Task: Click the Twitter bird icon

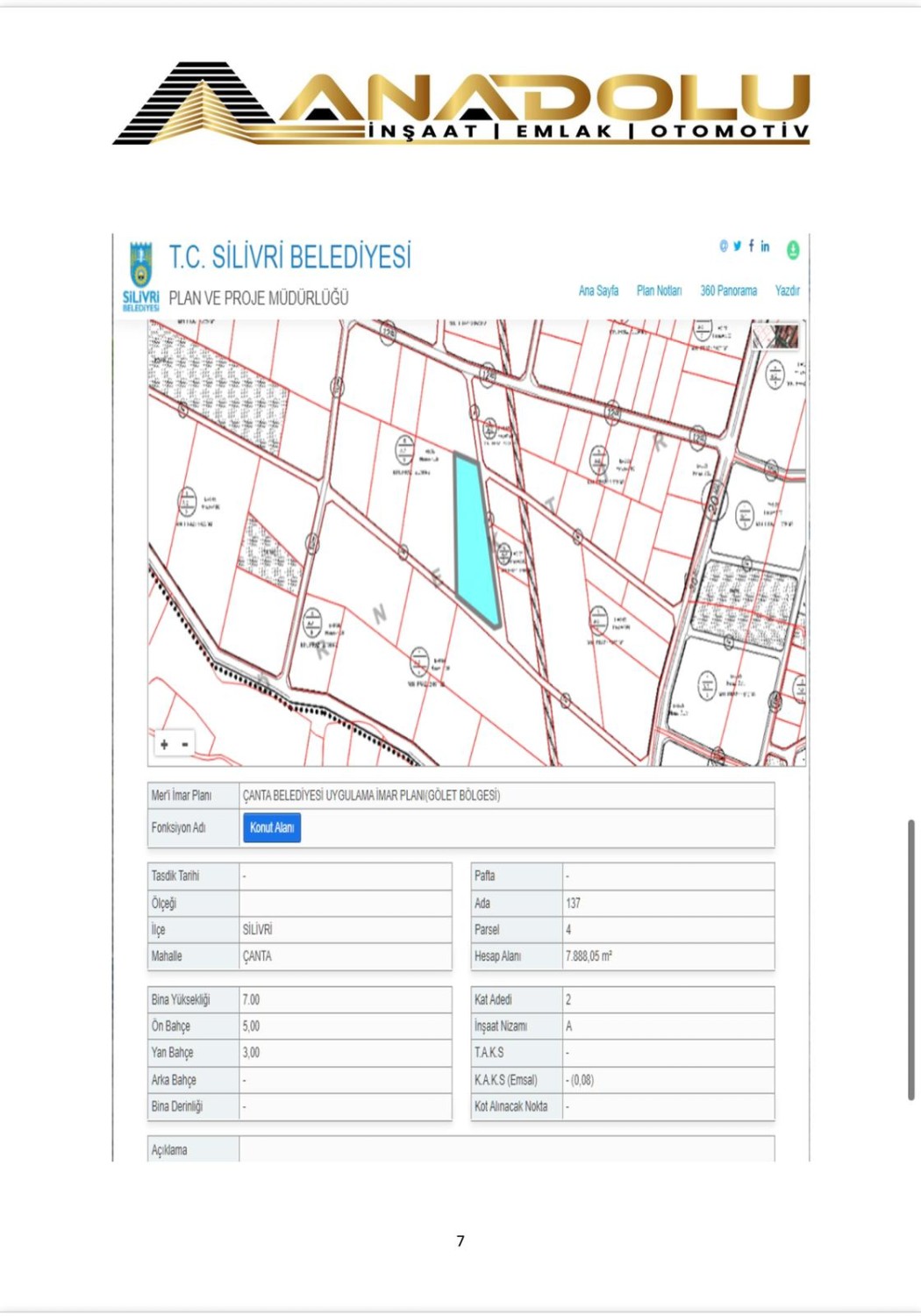Action: (737, 247)
